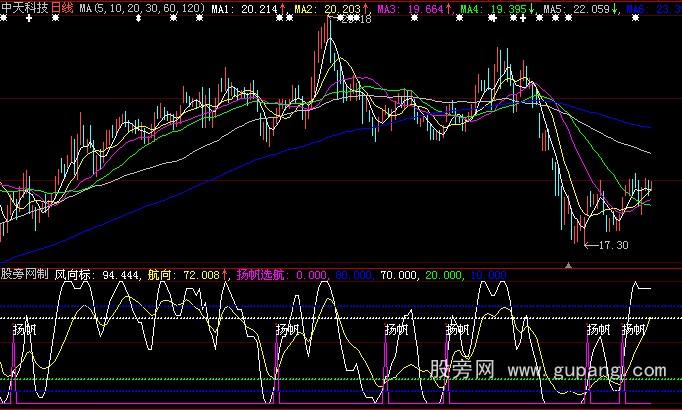The height and width of the screenshot is (410, 682).
Task: Click the yellow MA2 20.203 label
Action: coord(330,7)
